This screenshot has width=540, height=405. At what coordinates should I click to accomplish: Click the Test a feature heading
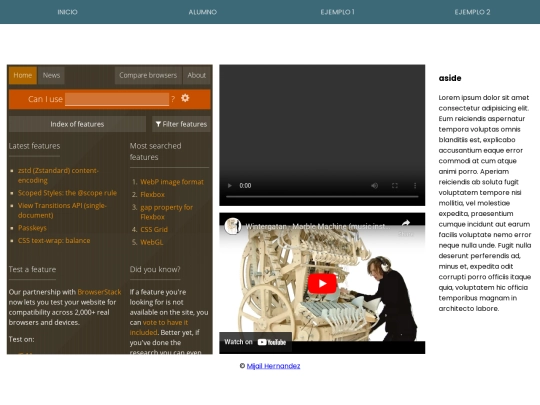pyautogui.click(x=32, y=269)
